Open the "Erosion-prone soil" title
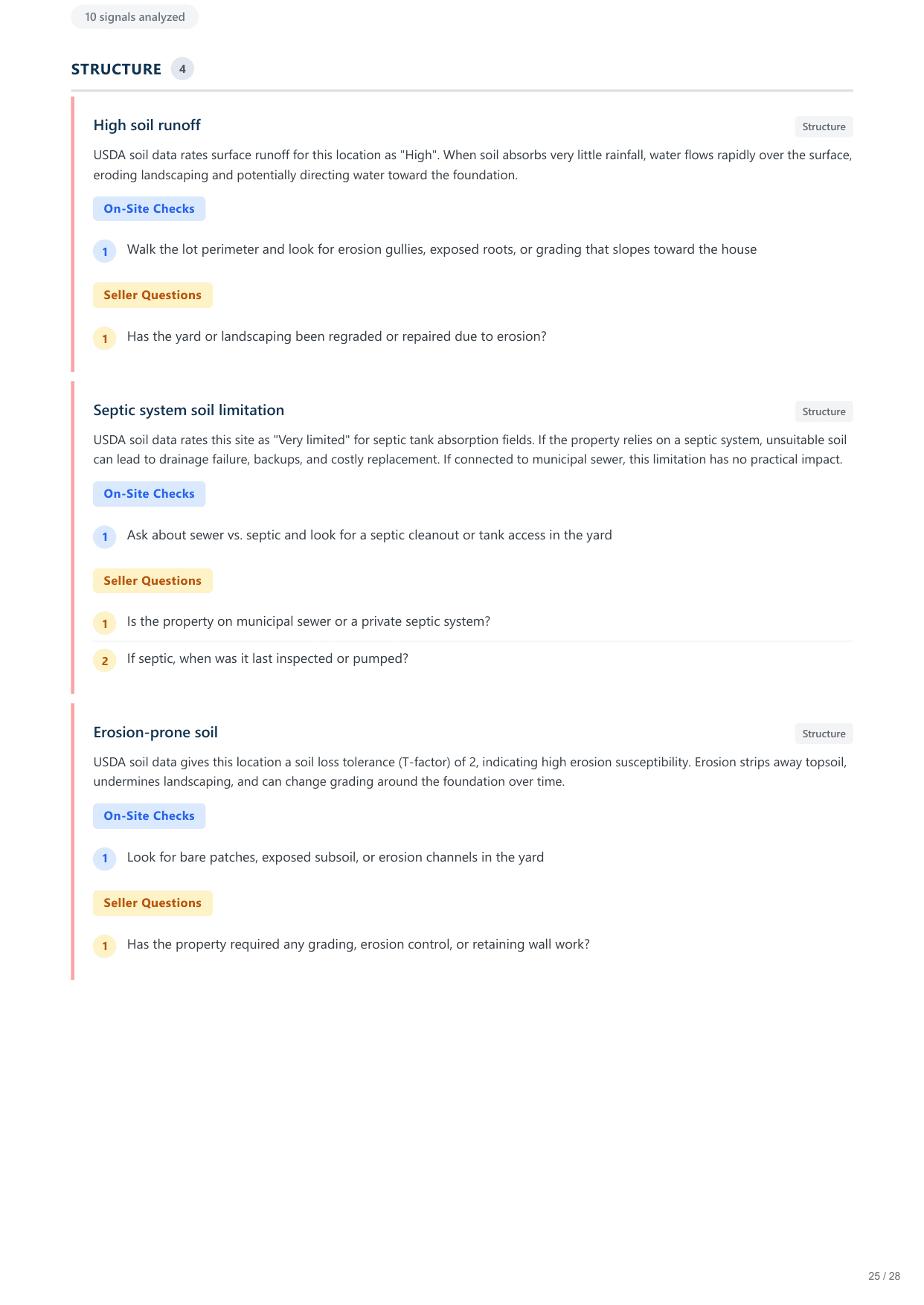924x1305 pixels. point(155,732)
